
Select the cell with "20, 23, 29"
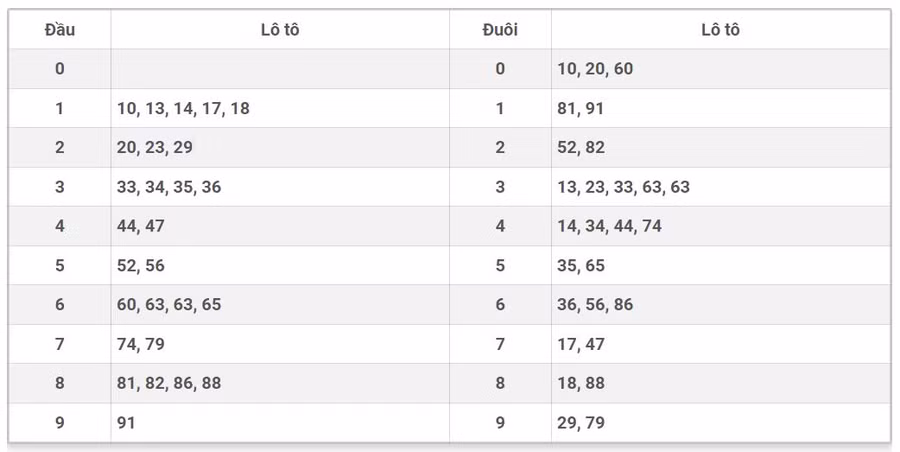pyautogui.click(x=155, y=147)
